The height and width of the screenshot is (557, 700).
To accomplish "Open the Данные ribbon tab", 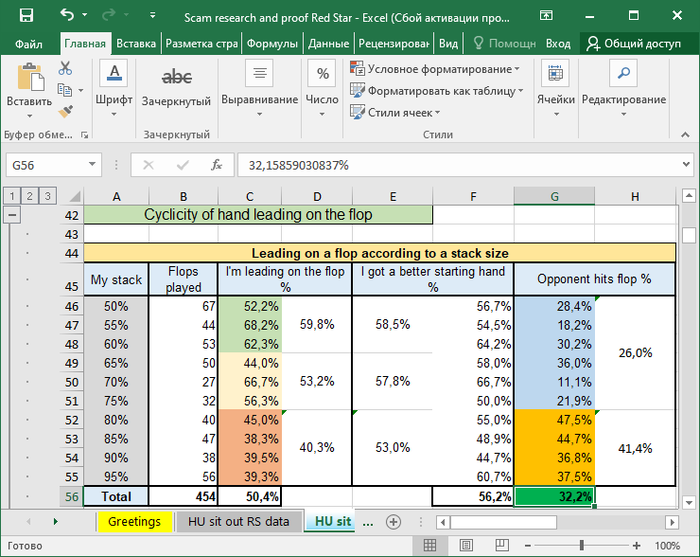I will [329, 44].
